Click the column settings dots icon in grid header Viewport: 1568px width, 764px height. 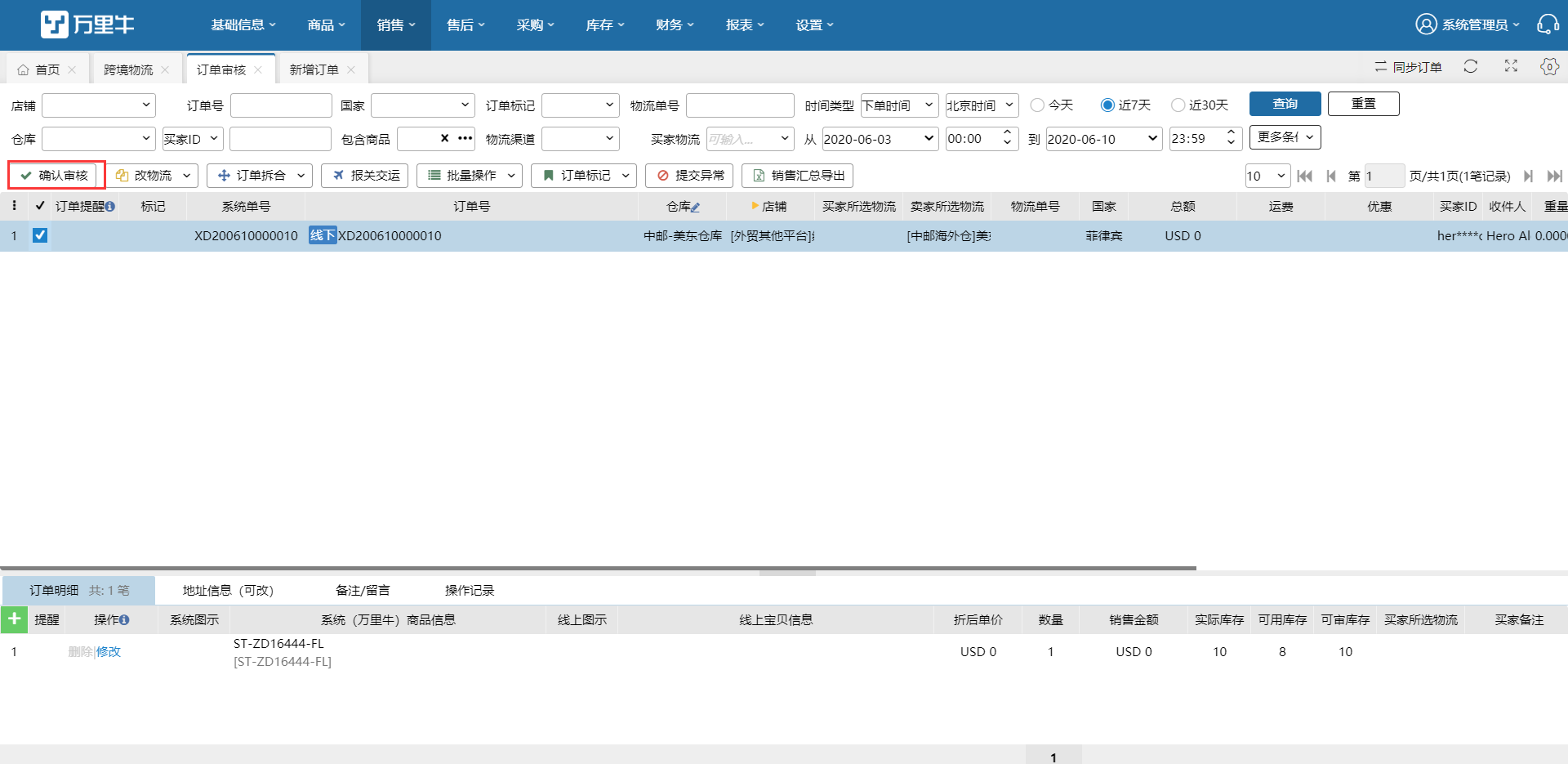14,206
